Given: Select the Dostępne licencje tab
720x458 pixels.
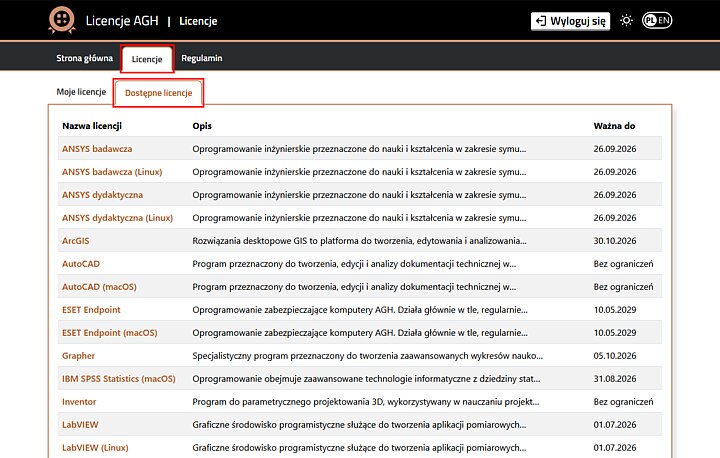Looking at the screenshot, I should 158,93.
